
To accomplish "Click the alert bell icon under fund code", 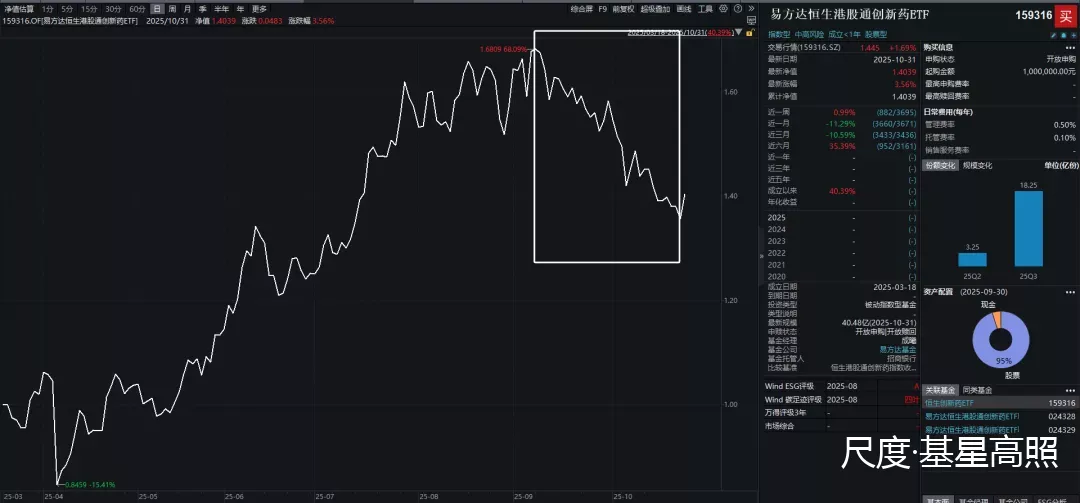I will tap(1063, 34).
